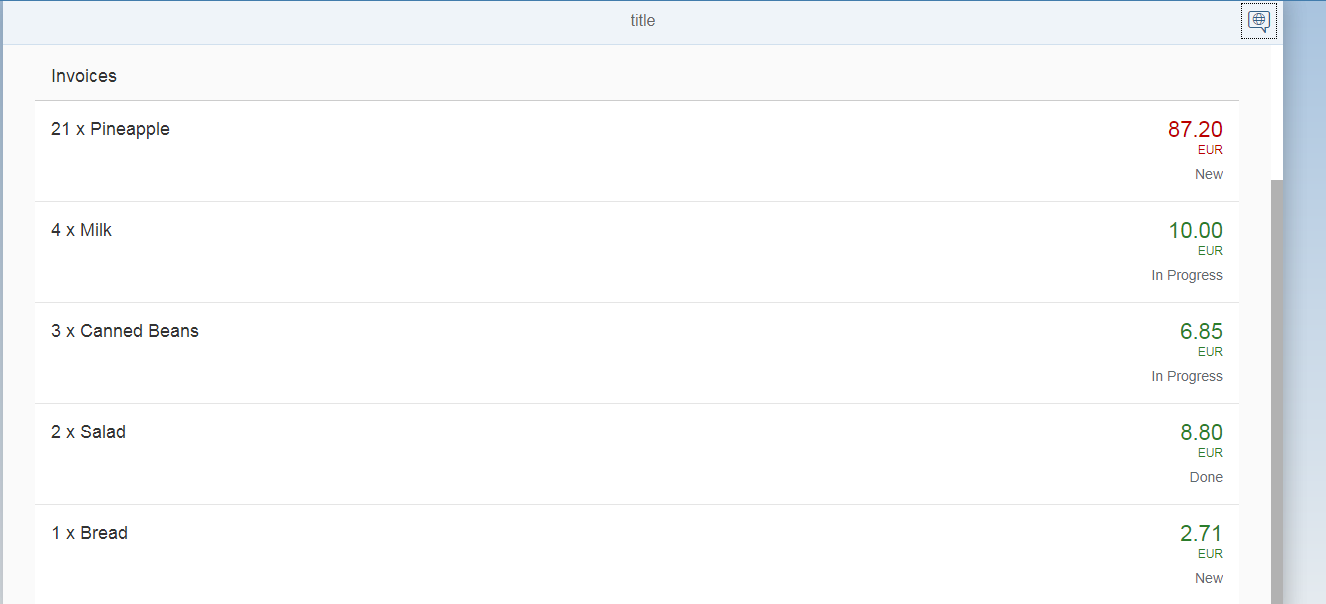Image resolution: width=1326 pixels, height=604 pixels.
Task: Open the 4 x Milk invoice item
Action: tap(81, 230)
